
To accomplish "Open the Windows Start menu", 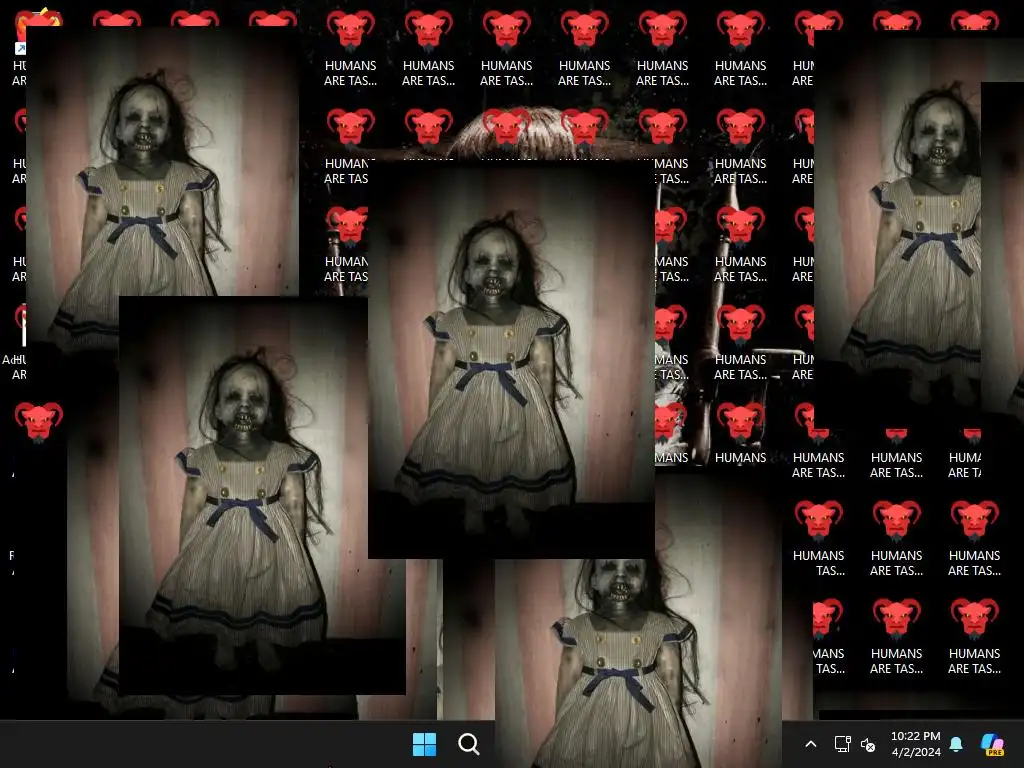I will point(424,744).
